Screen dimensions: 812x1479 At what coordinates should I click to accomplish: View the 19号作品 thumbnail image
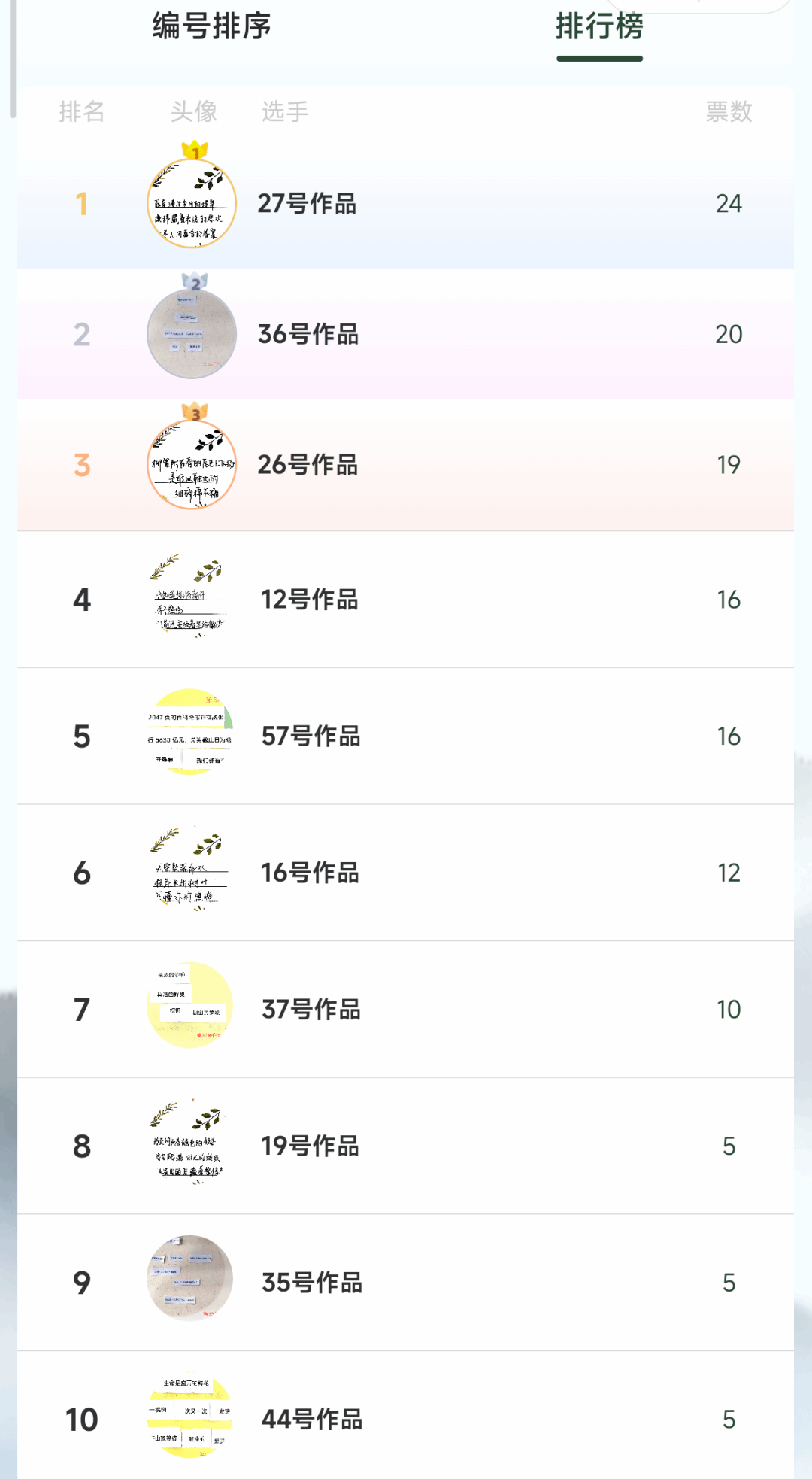[189, 1143]
